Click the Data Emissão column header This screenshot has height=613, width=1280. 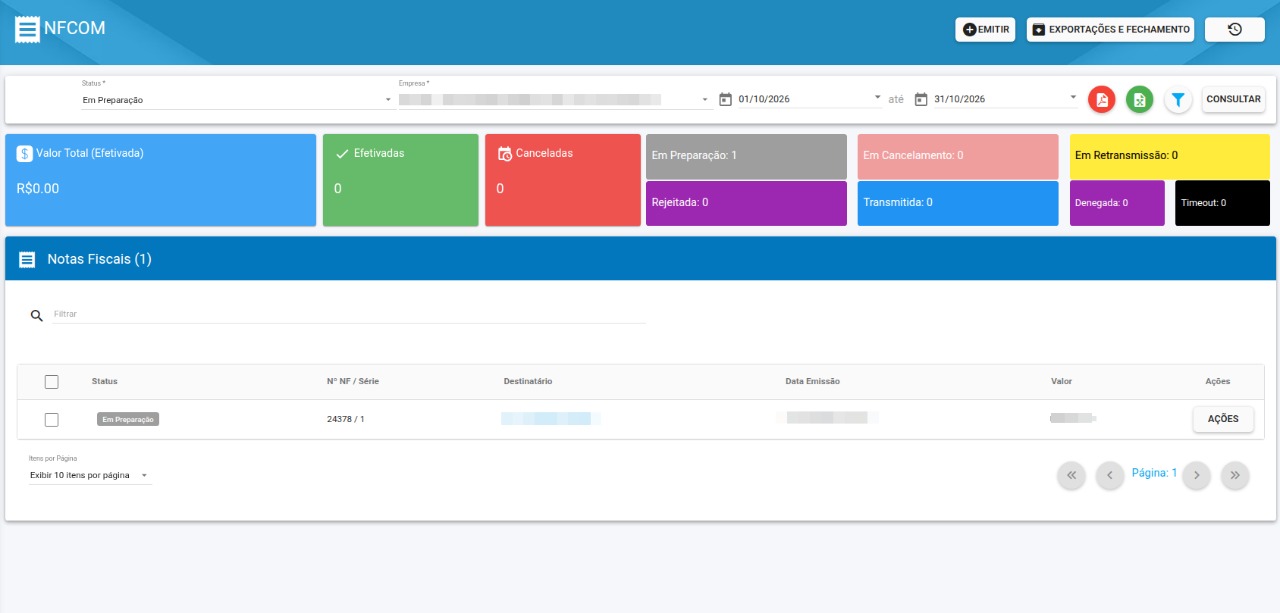click(x=813, y=381)
